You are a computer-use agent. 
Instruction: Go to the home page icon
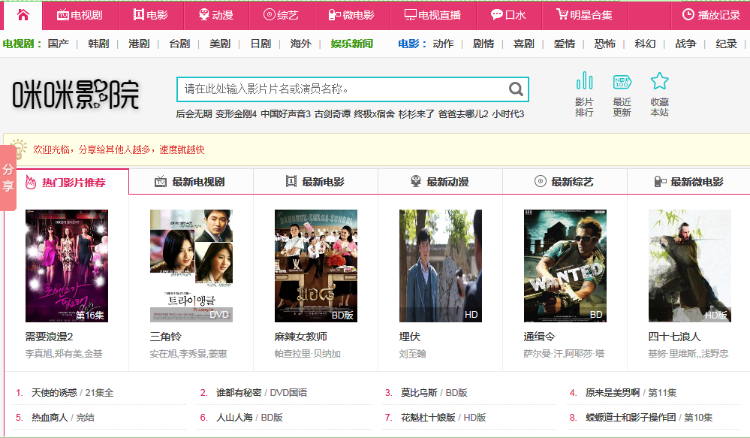pyautogui.click(x=22, y=15)
